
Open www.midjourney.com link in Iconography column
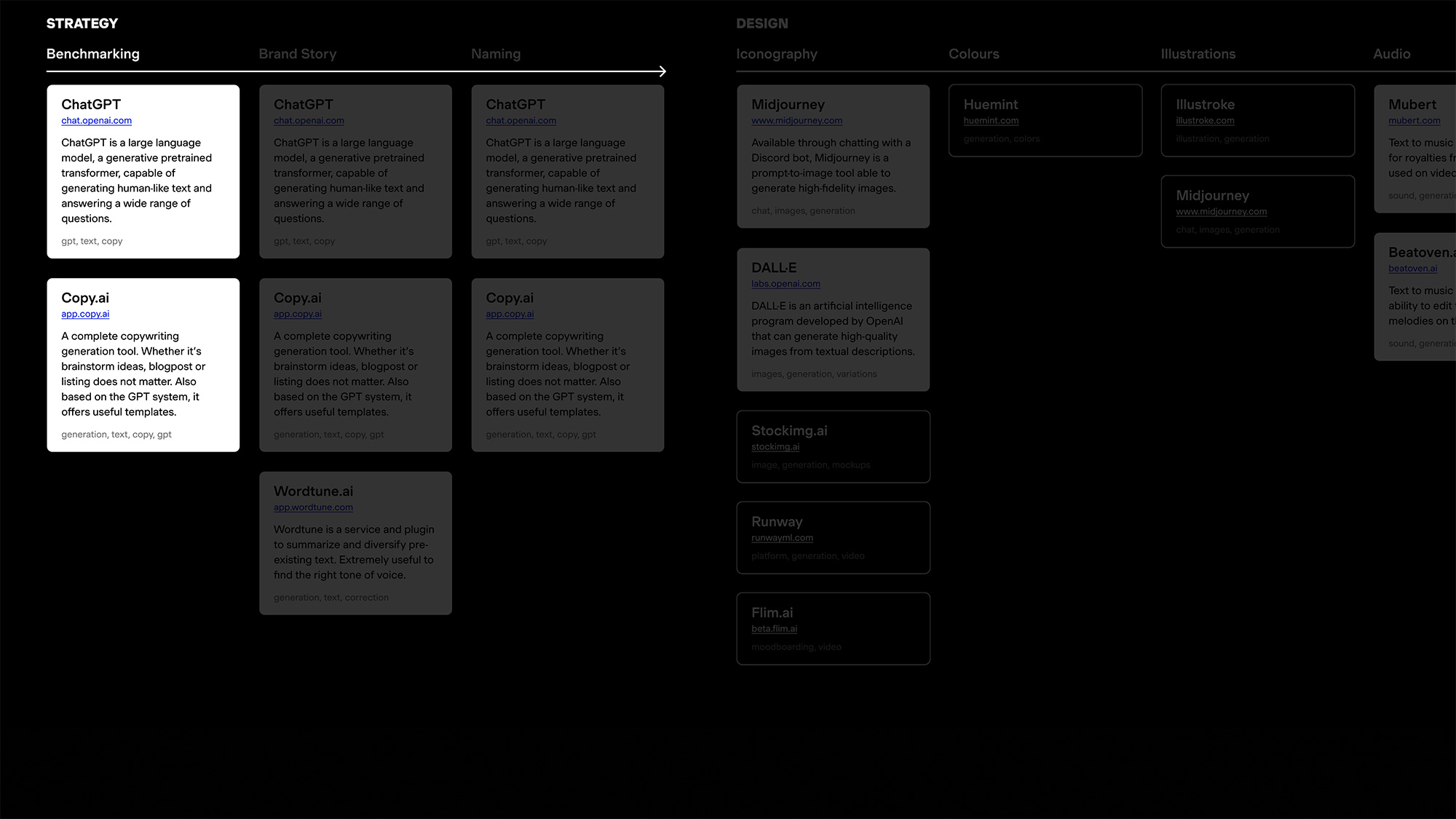pos(797,121)
